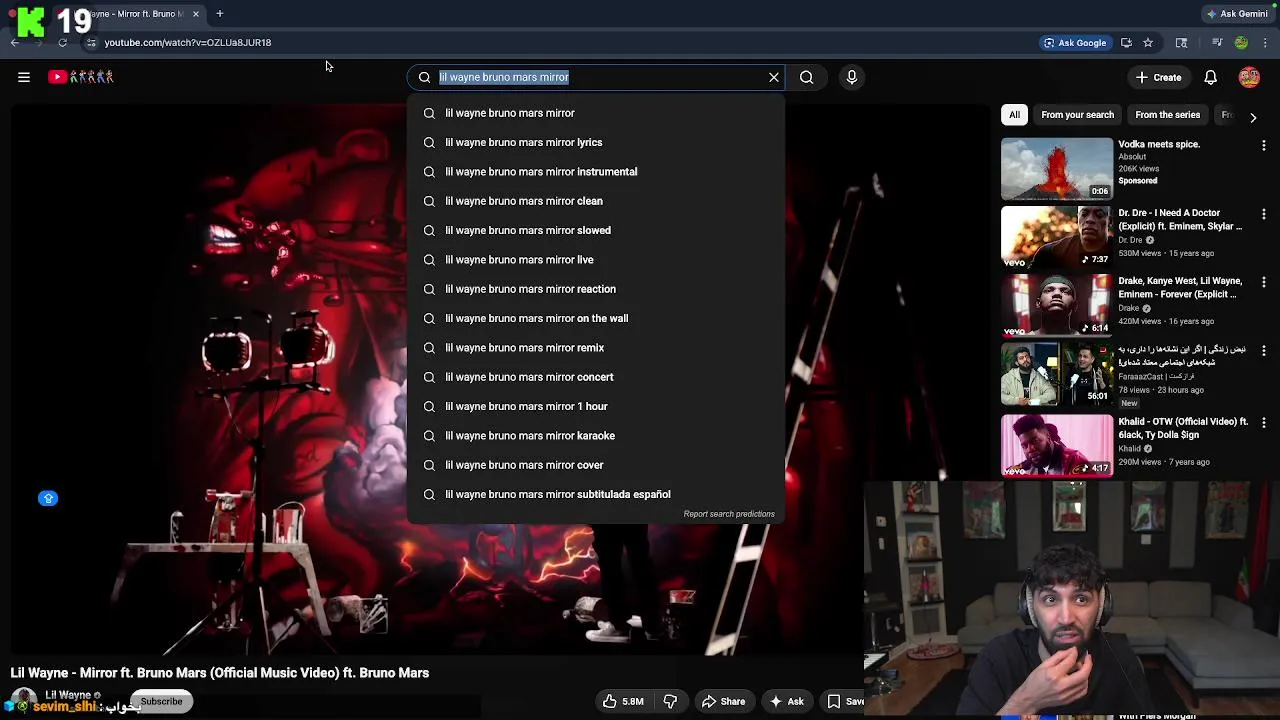
Task: Open Khalid OTW video thumbnail
Action: coord(1057,445)
